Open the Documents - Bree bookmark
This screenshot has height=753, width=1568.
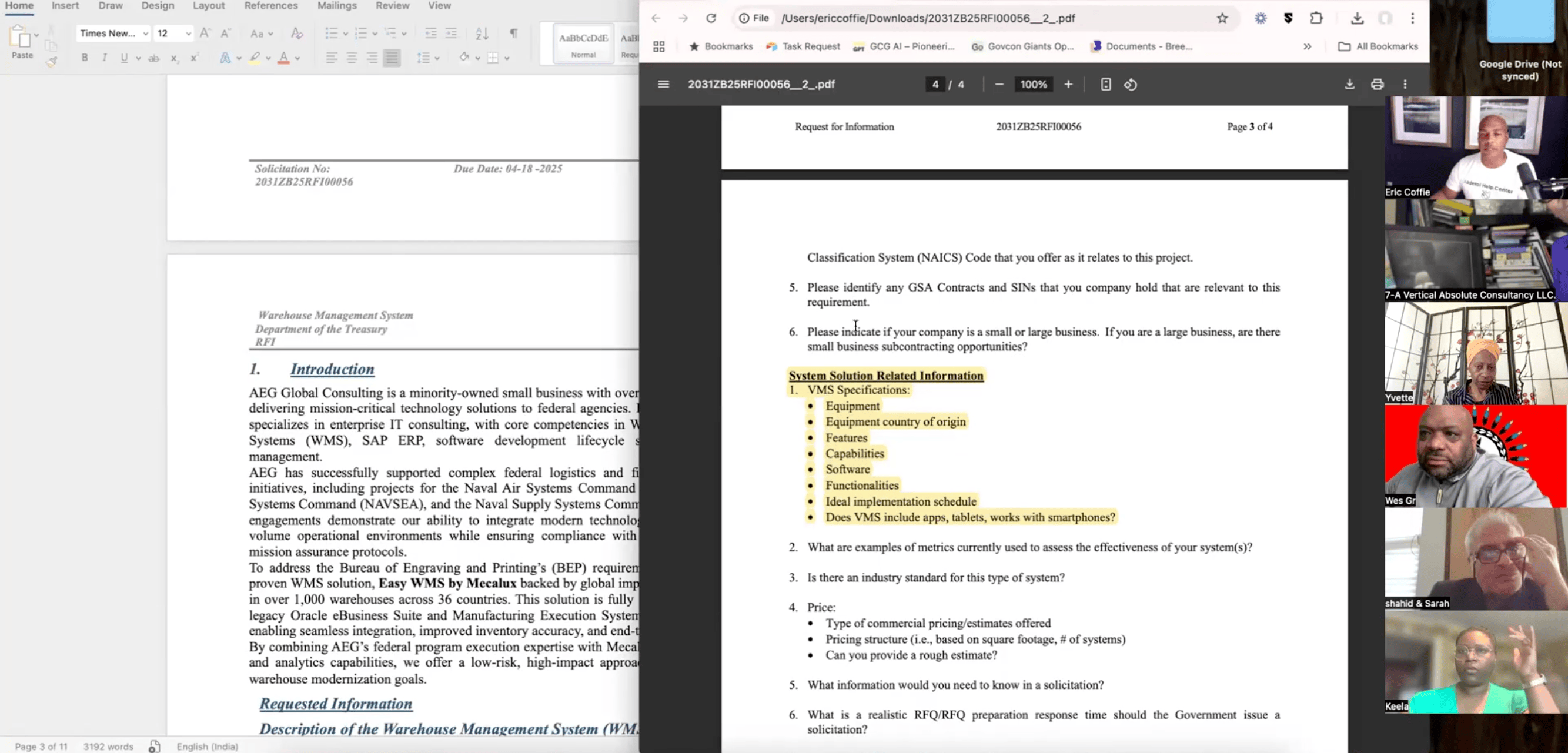(1141, 46)
